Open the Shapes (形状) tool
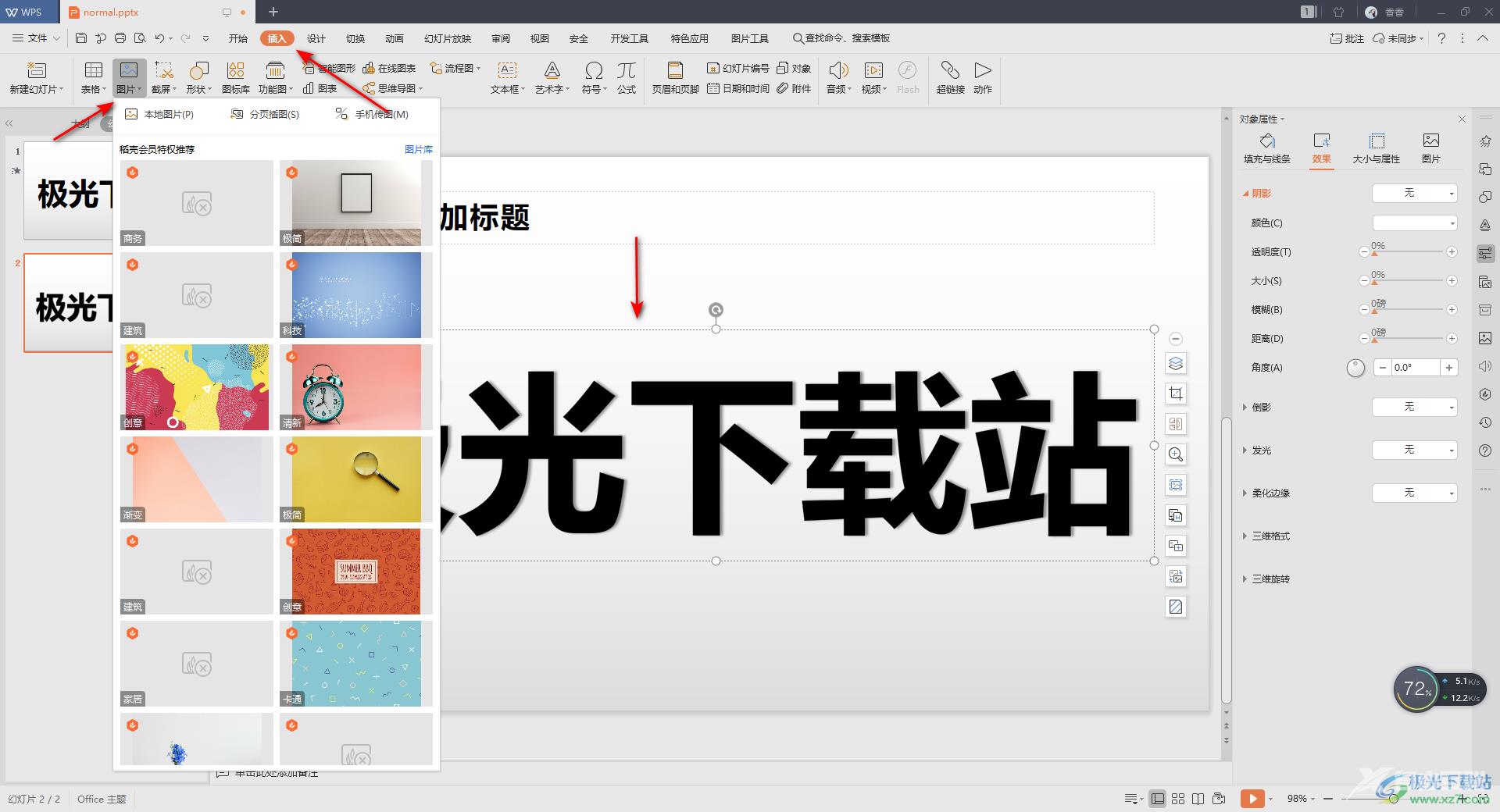Screen dimensions: 1500x812 pyautogui.click(x=199, y=78)
